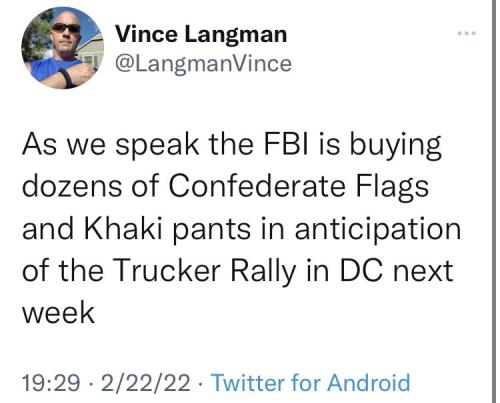Open Vince Langman's profile picture
Viewport: 500px width, 403px height.
tap(62, 48)
